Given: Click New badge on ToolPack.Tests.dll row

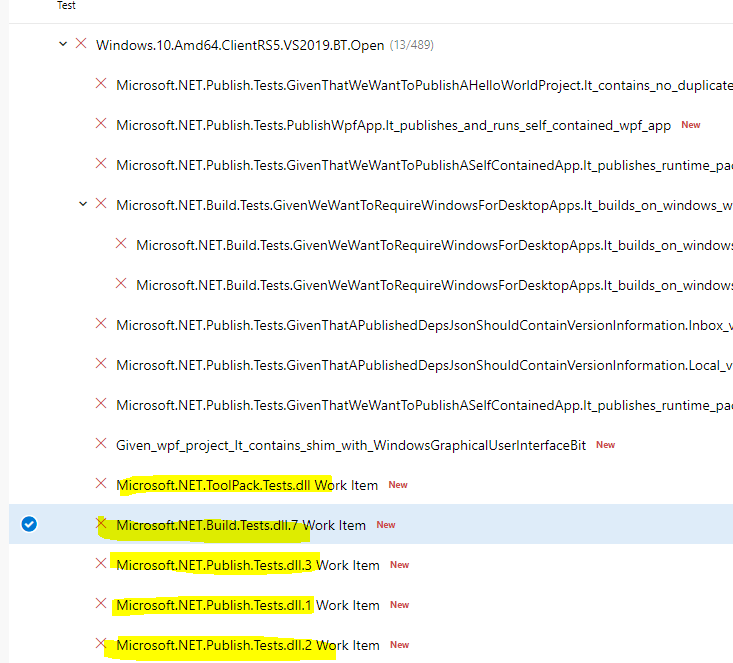Looking at the screenshot, I should pos(398,485).
